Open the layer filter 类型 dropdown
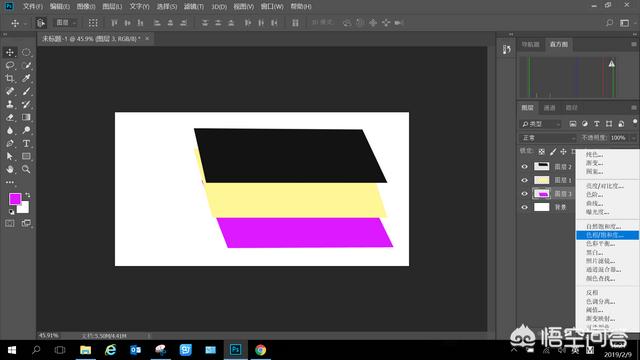This screenshot has width=640, height=360. [x=541, y=124]
